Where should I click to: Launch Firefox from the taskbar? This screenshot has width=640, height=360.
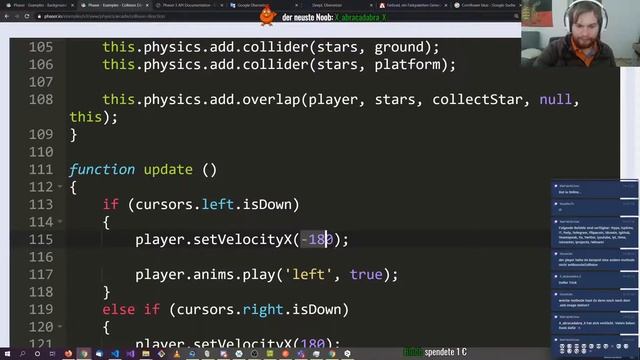tap(68, 353)
